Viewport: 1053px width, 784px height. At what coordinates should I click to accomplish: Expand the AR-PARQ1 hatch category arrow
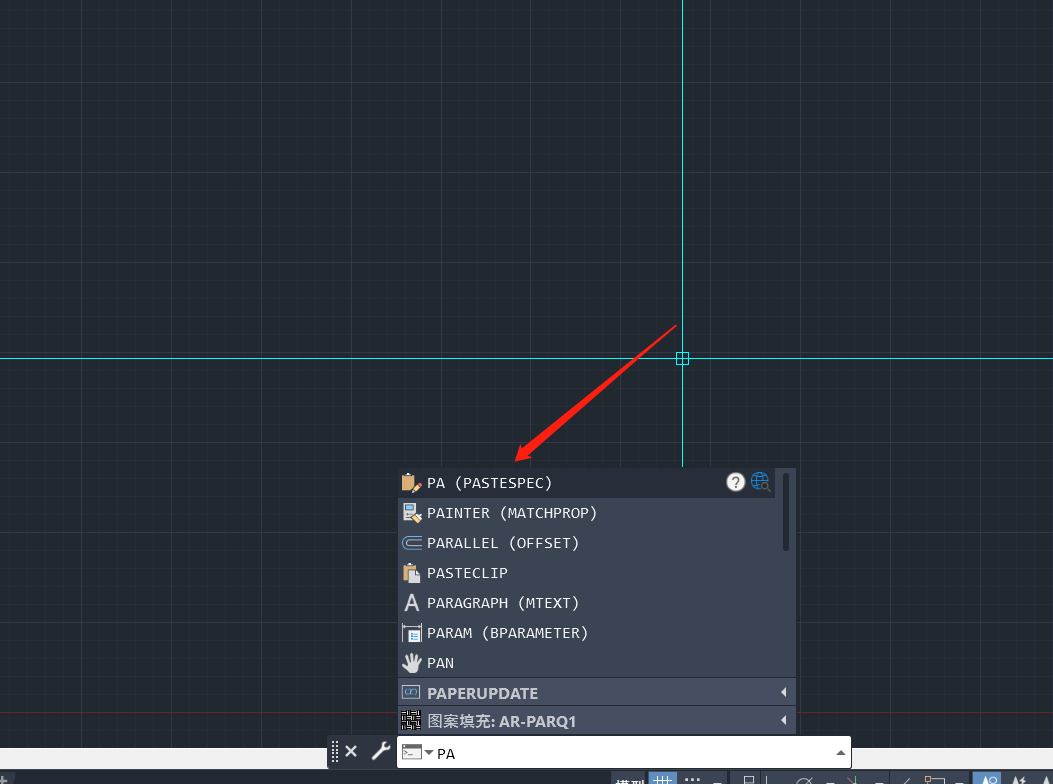point(783,720)
